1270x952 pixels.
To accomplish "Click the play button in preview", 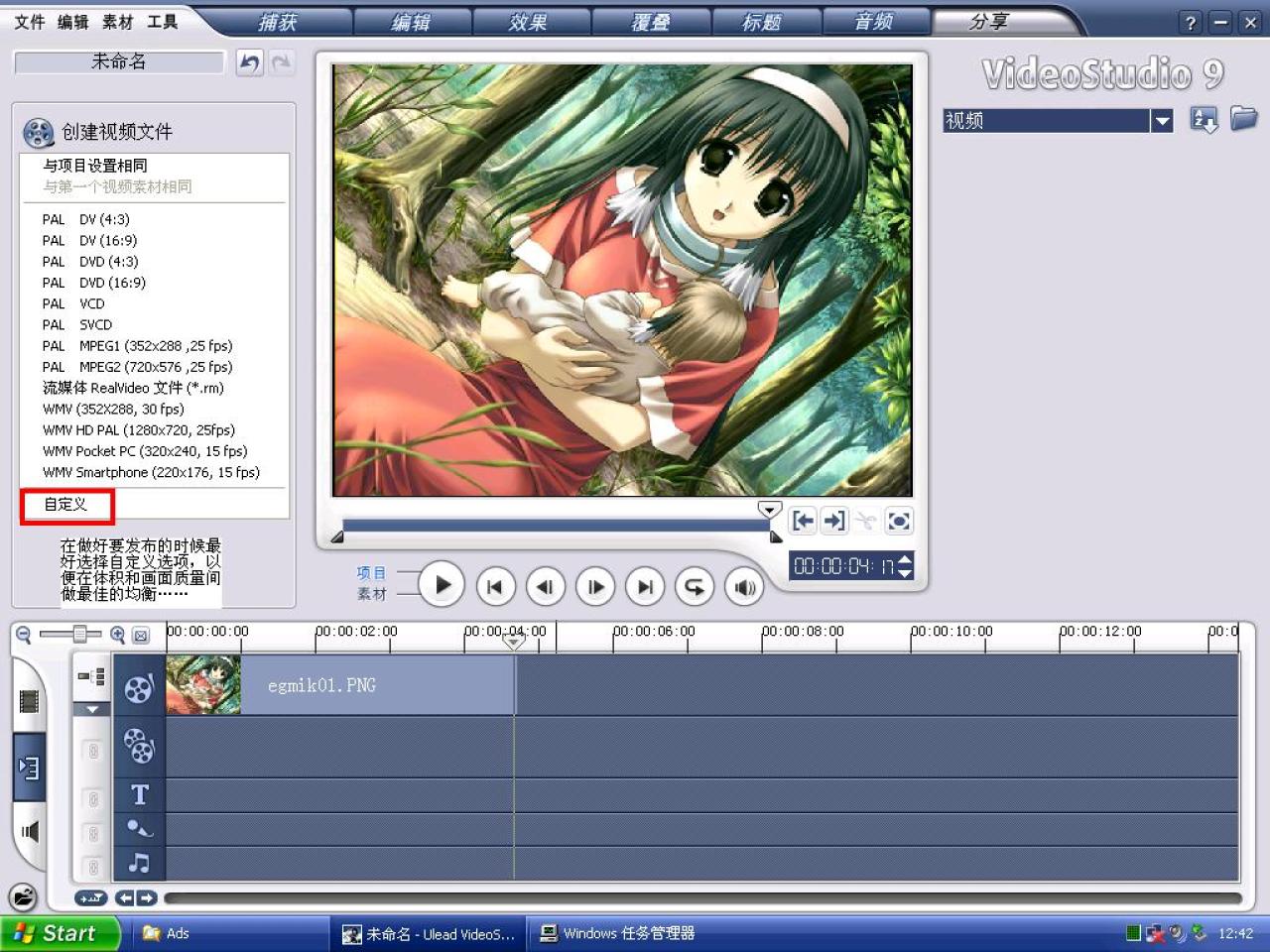I will tap(442, 585).
